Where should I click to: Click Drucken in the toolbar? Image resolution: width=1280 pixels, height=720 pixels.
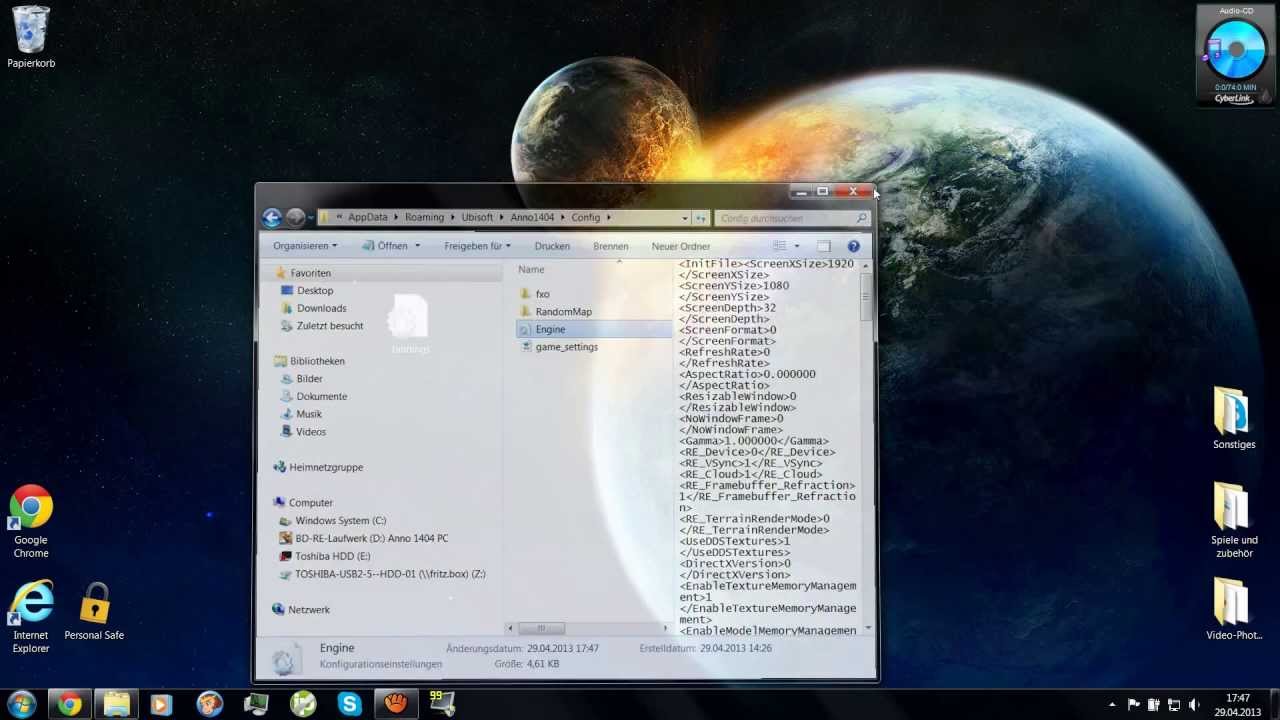click(552, 246)
